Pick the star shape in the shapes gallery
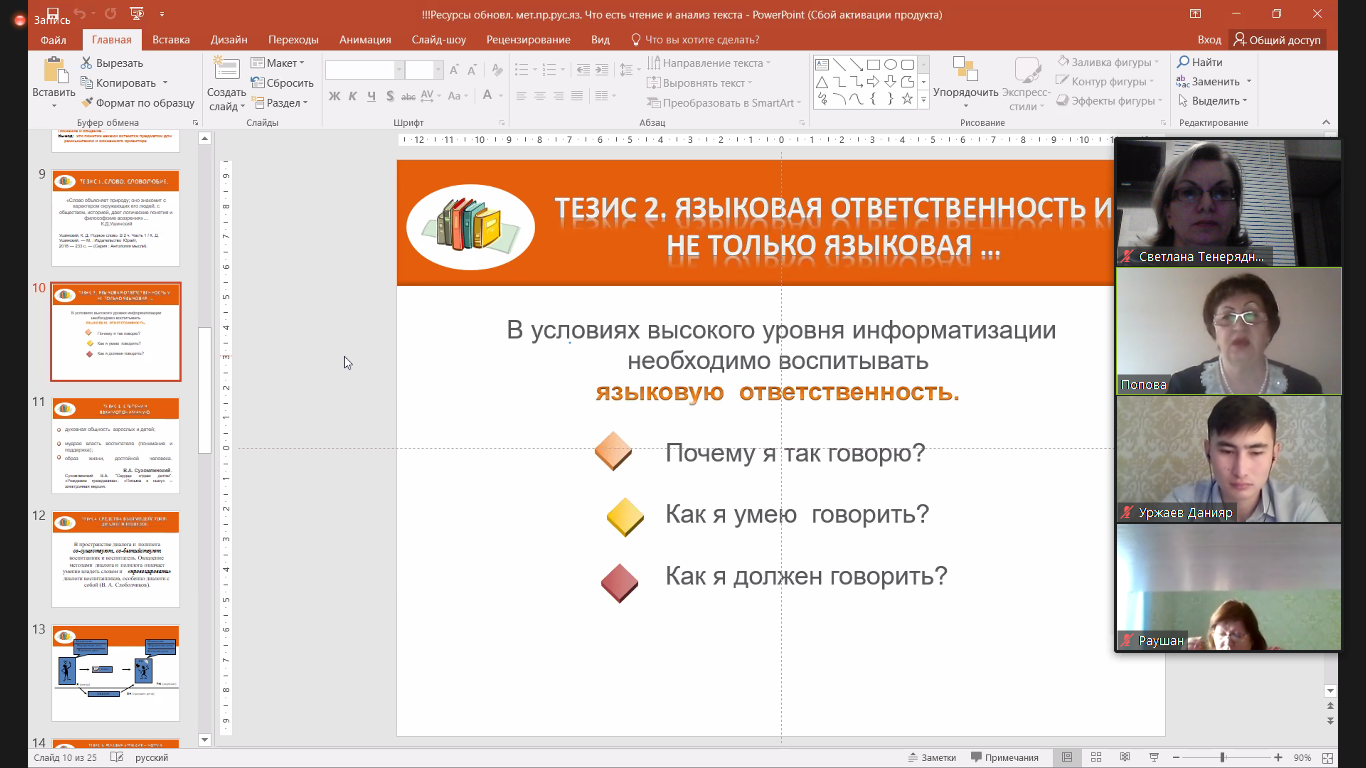Viewport: 1366px width, 768px height. tap(907, 99)
